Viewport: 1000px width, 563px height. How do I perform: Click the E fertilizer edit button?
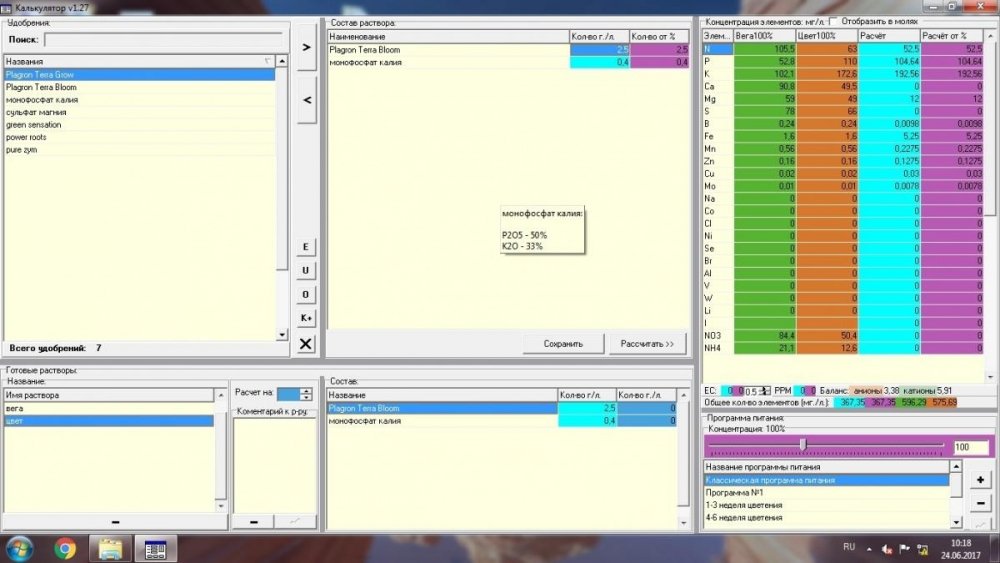tap(305, 247)
